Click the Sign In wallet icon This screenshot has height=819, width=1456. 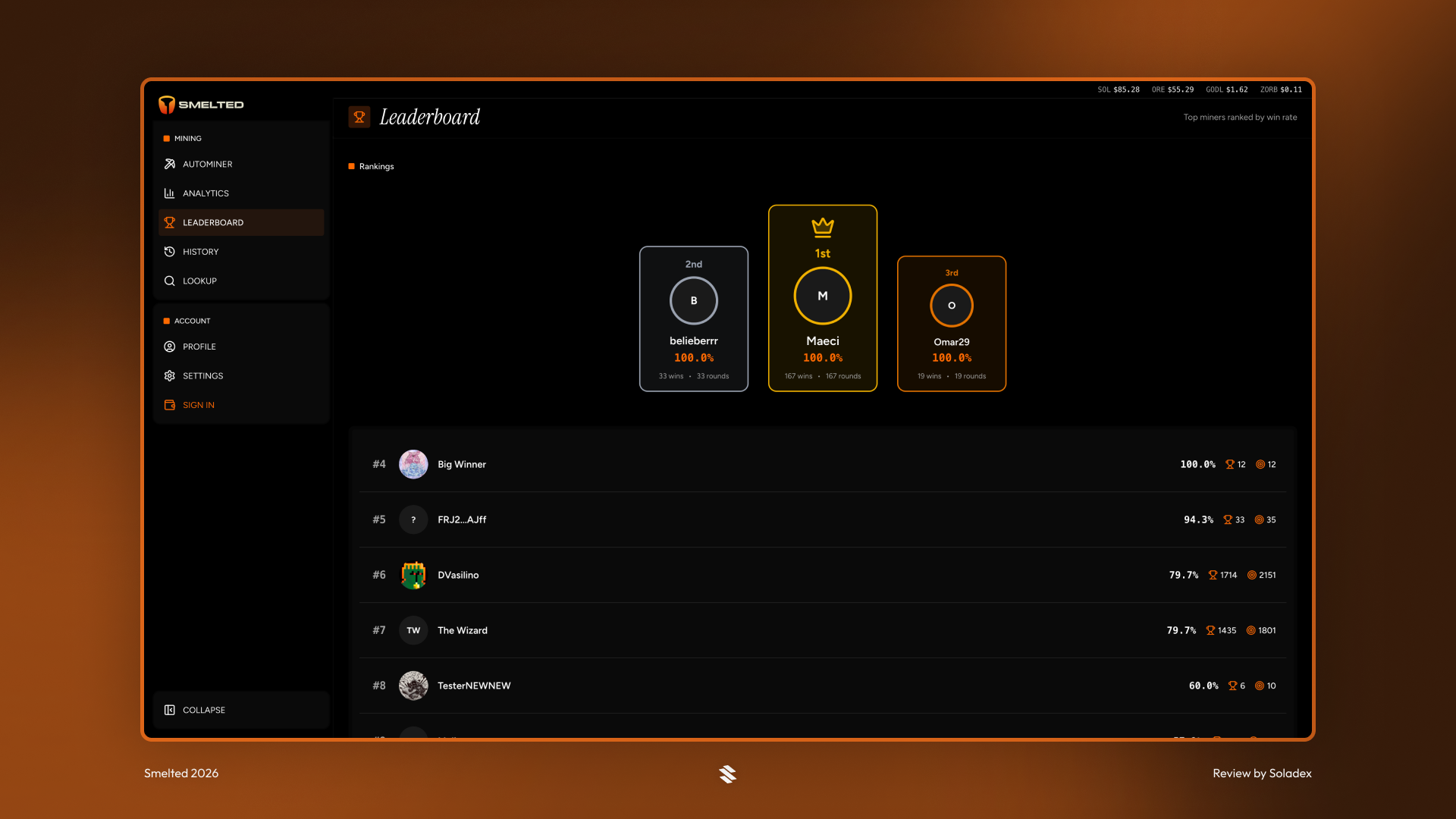click(170, 405)
